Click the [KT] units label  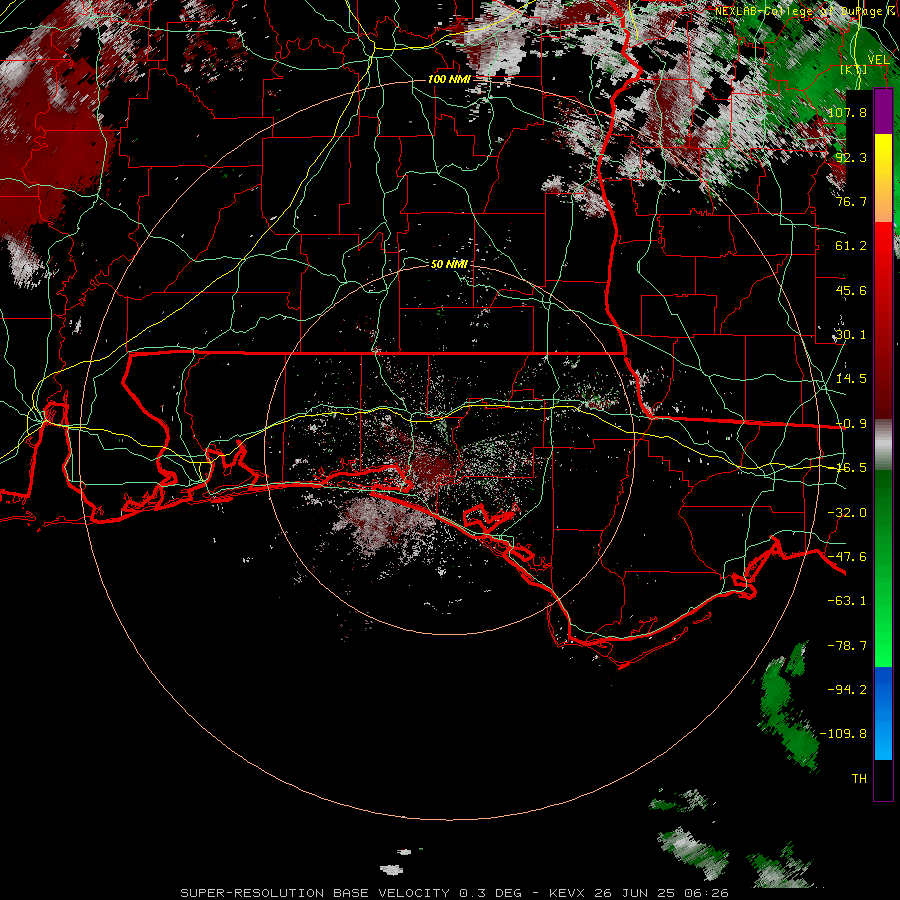pyautogui.click(x=854, y=69)
